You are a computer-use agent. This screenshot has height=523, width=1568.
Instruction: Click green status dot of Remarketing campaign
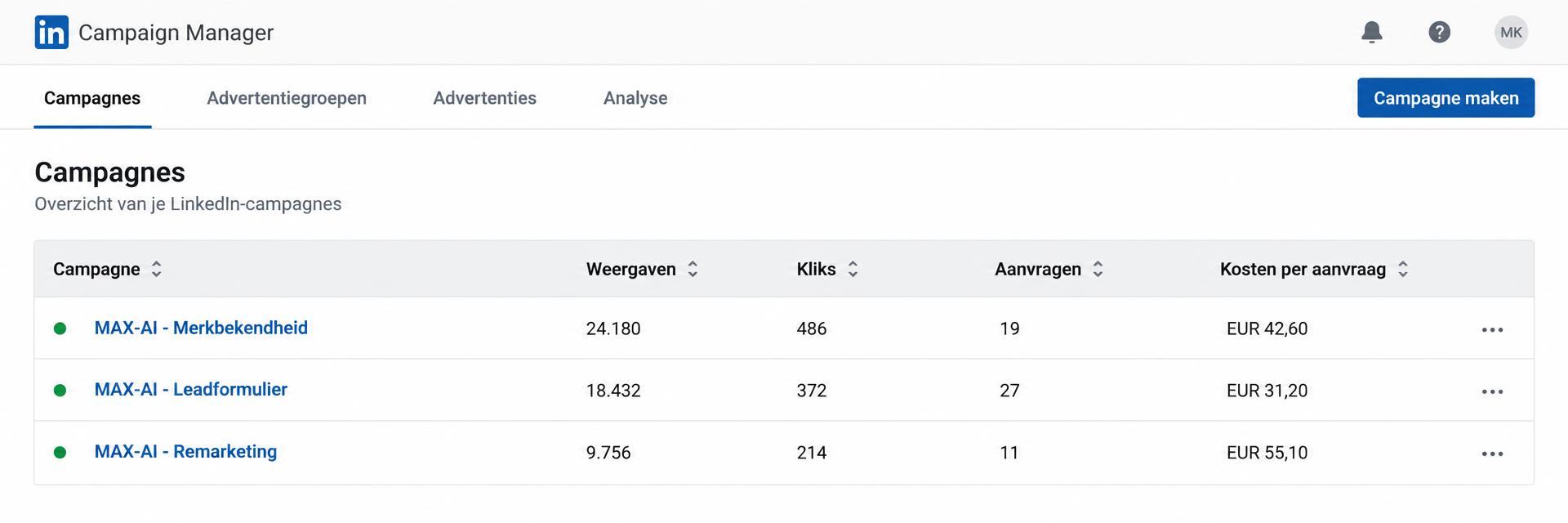coord(60,453)
